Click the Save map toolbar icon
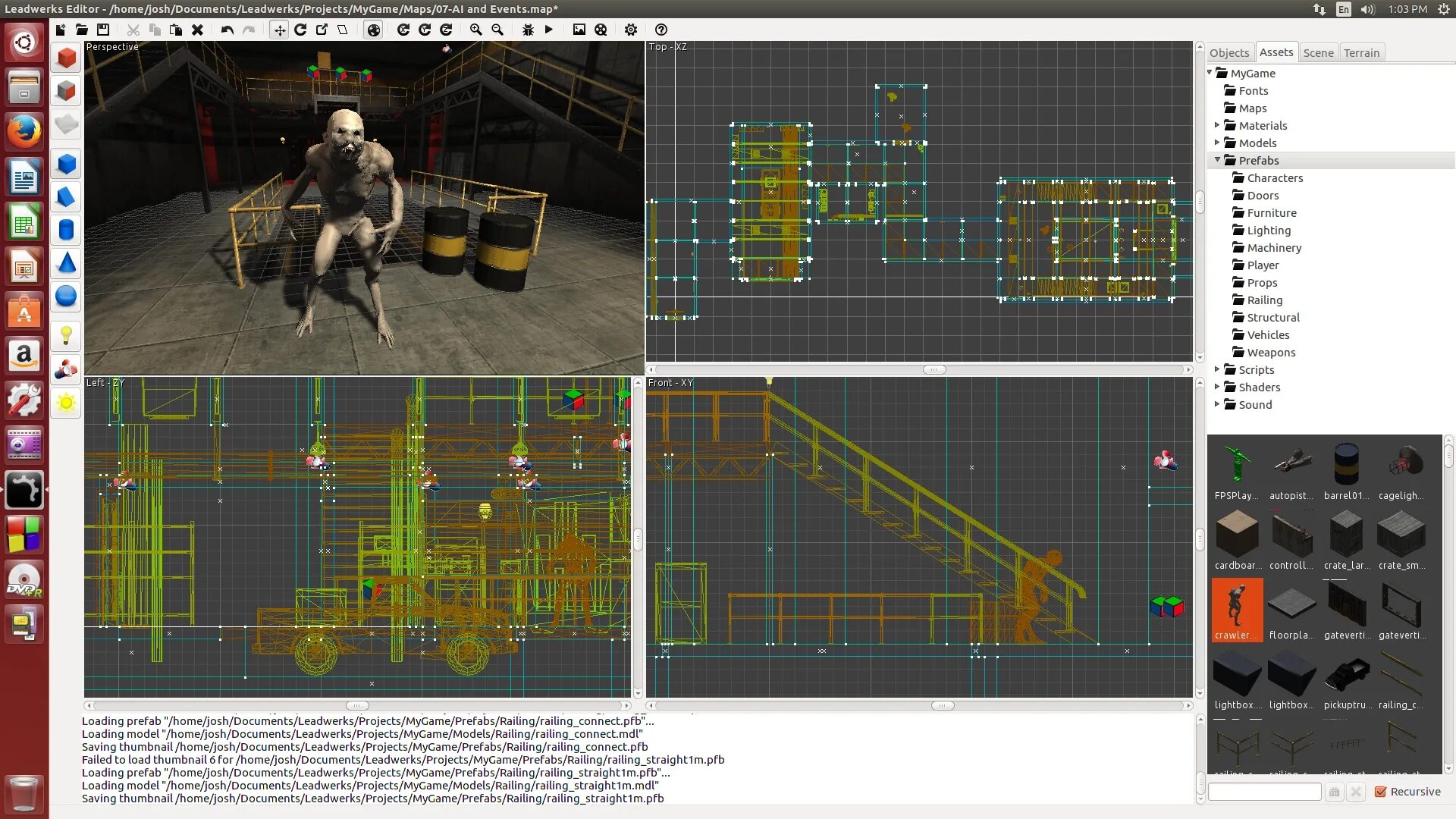 [103, 30]
